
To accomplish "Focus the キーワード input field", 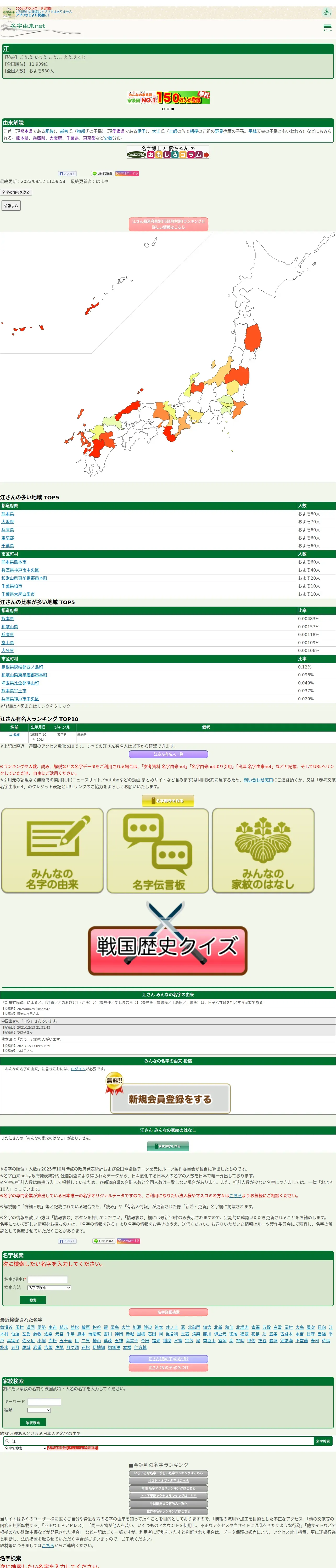I will (44, 1402).
